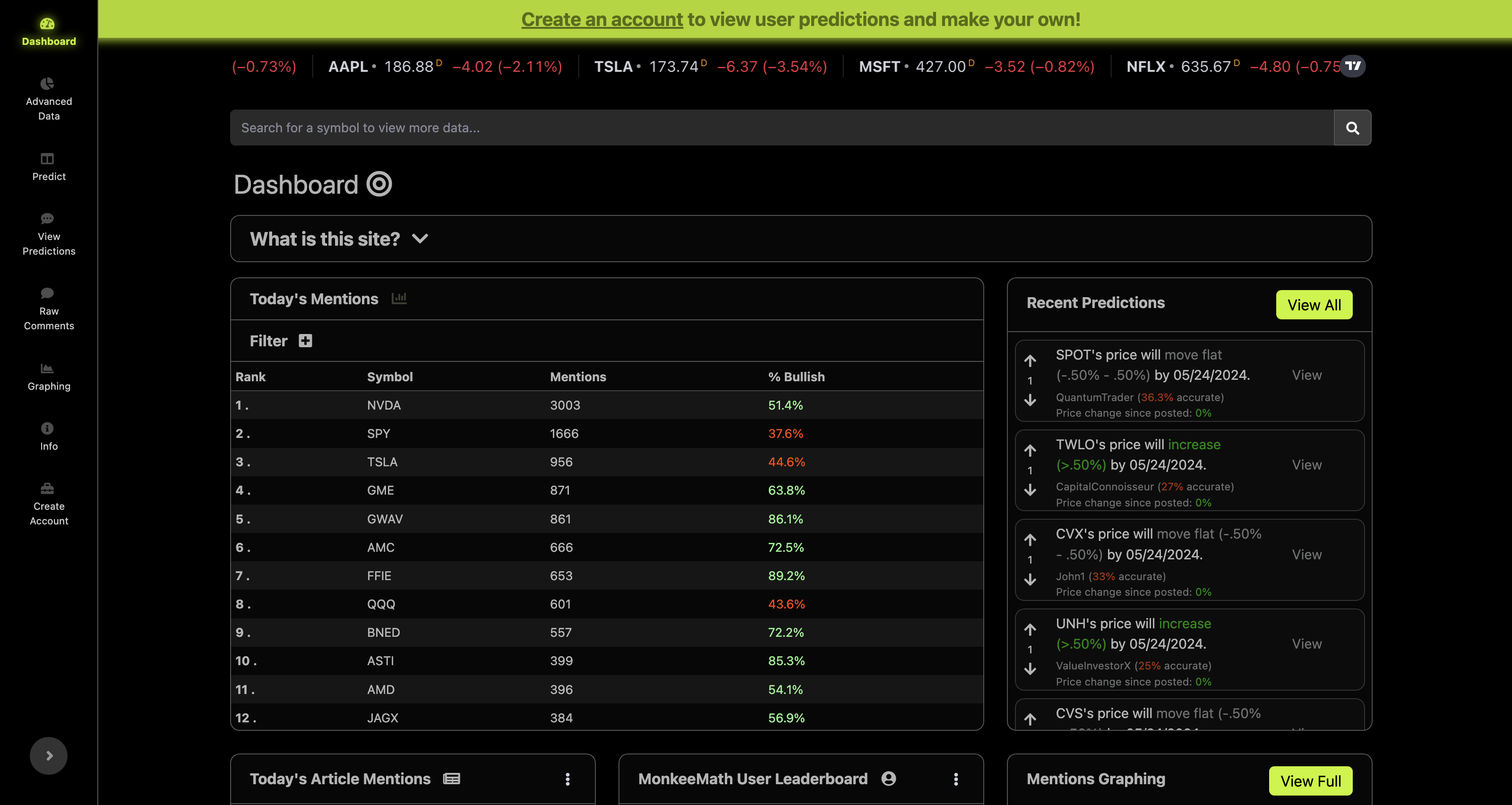Click the user icon beside Leaderboard title
The width and height of the screenshot is (1512, 805).
pos(889,779)
